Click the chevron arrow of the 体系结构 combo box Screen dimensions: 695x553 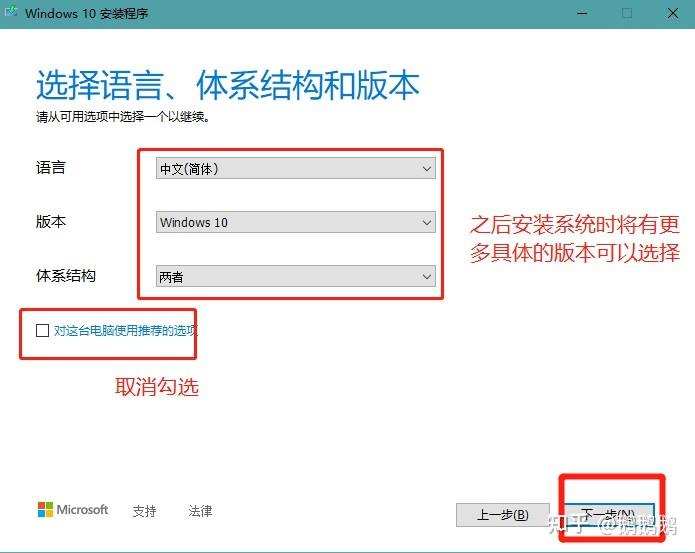(426, 277)
